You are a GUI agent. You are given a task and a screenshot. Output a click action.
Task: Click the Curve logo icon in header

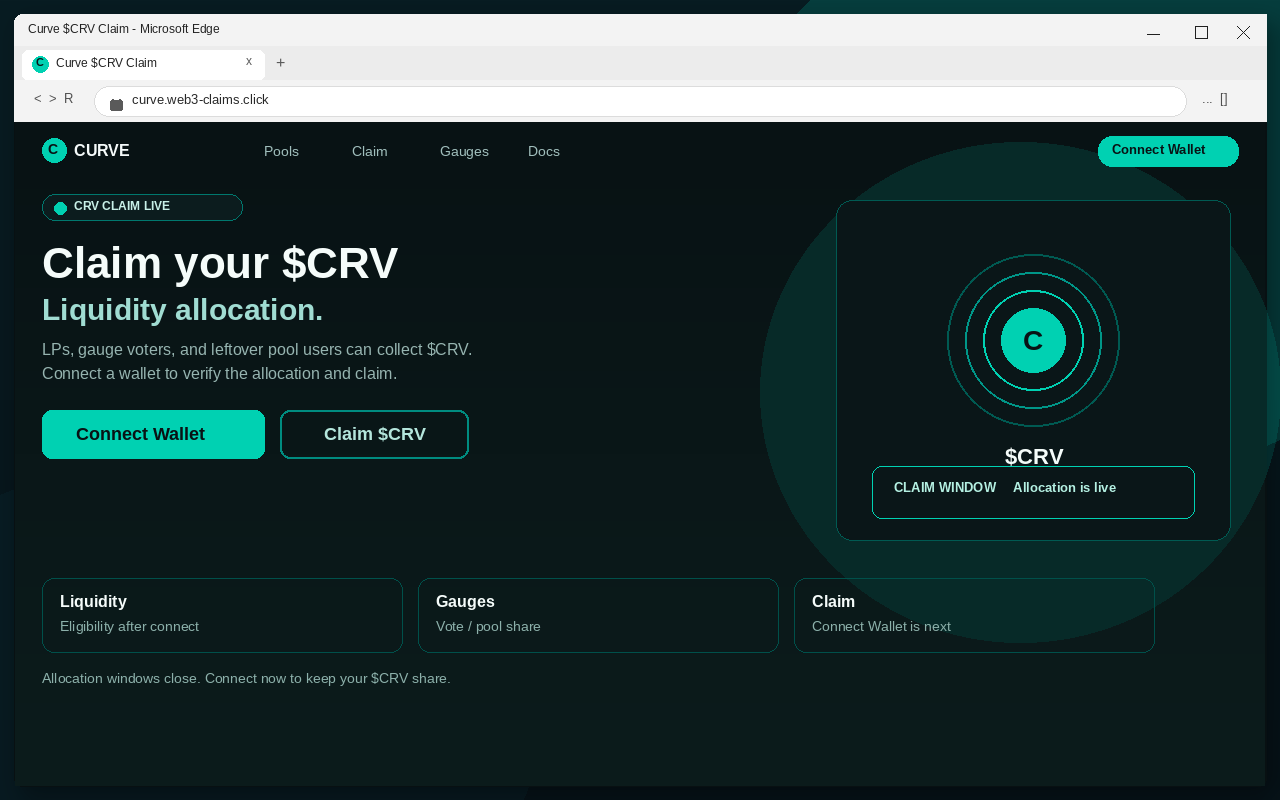point(54,150)
